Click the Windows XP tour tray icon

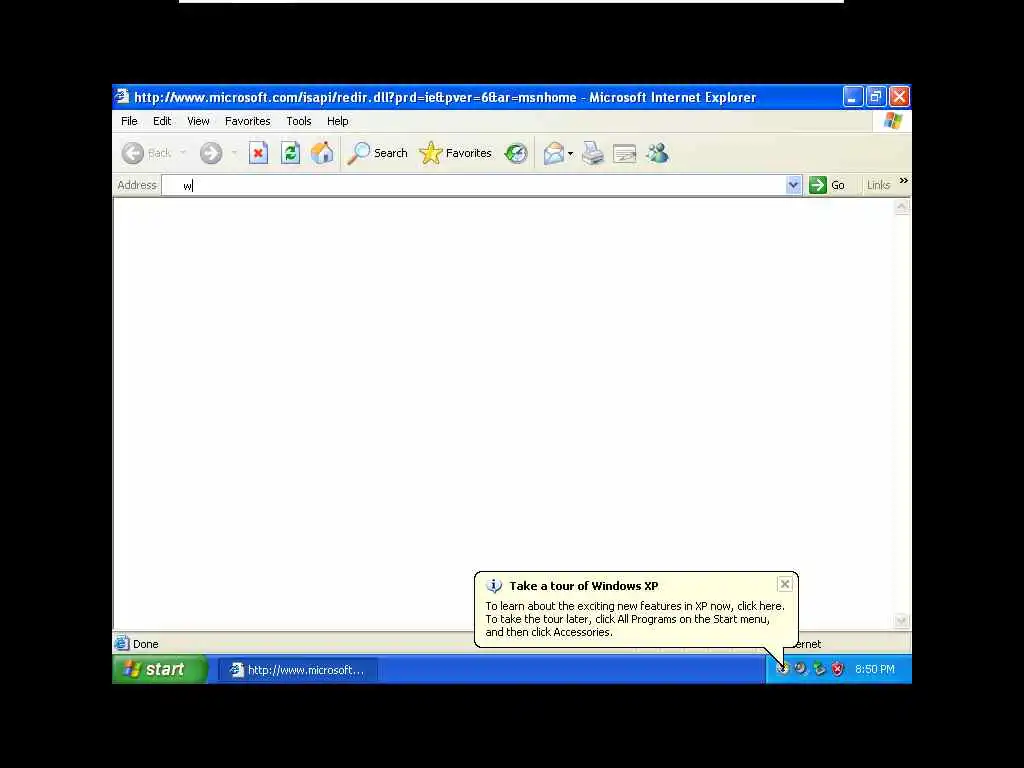[x=782, y=669]
